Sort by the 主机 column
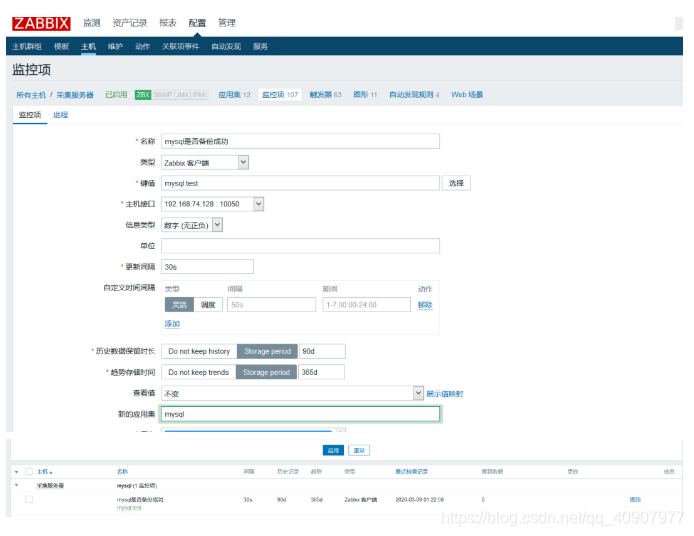The height and width of the screenshot is (536, 694). pos(44,472)
